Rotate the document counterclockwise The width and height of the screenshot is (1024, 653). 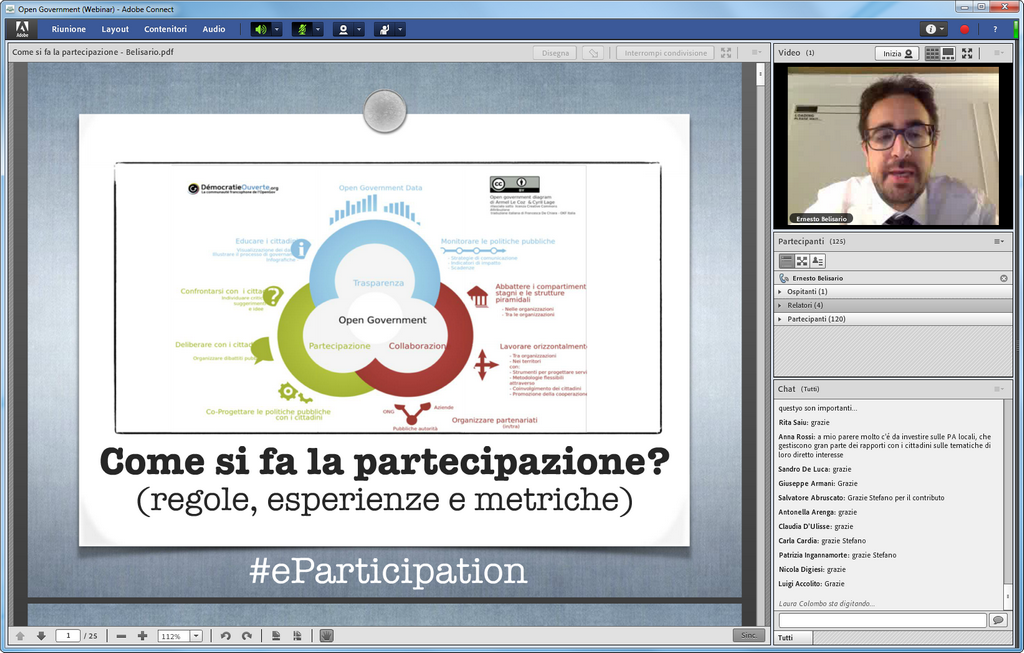225,636
